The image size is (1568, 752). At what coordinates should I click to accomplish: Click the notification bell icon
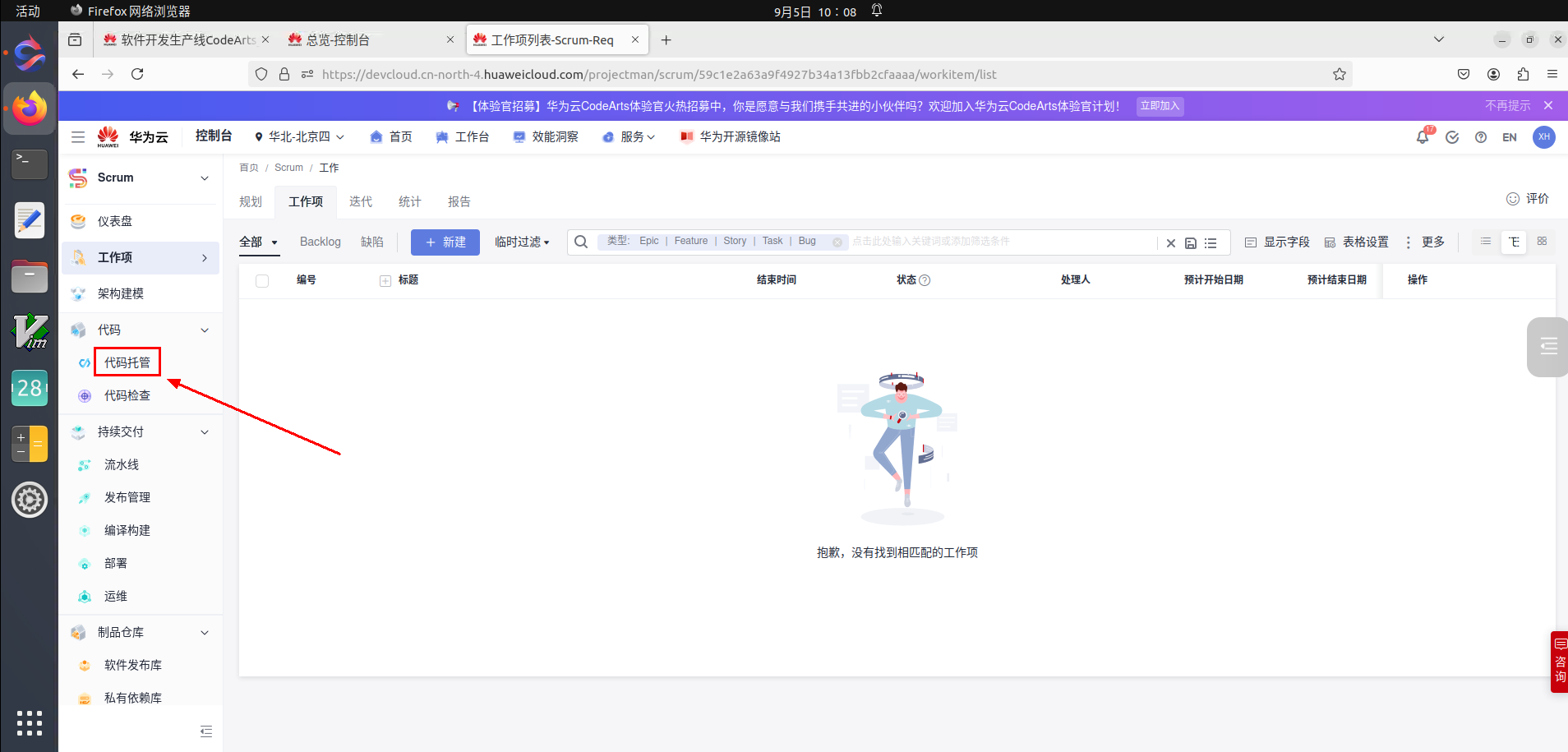pos(1423,137)
